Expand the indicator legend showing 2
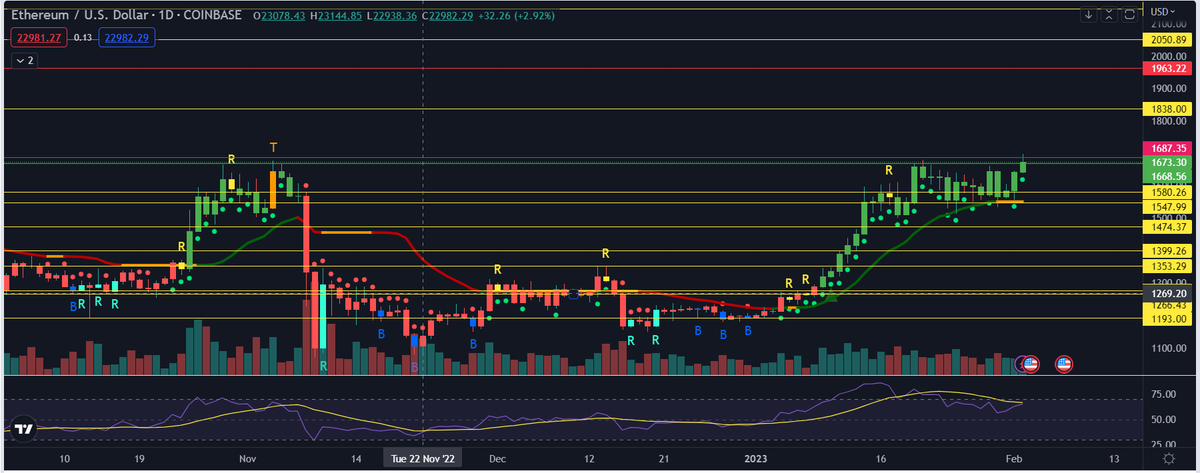Image resolution: width=1200 pixels, height=473 pixels. (24, 60)
